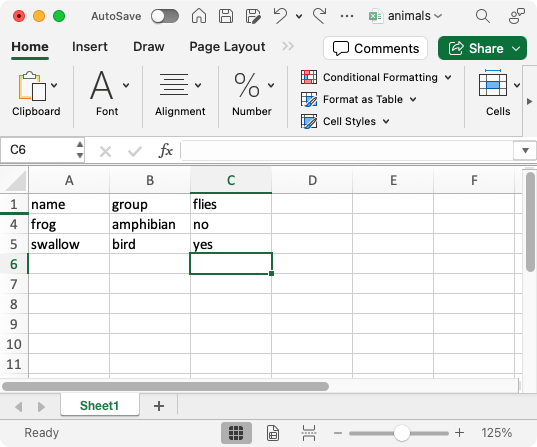Viewport: 537px width, 447px height.
Task: Click the Redo arrow icon
Action: pyautogui.click(x=320, y=16)
